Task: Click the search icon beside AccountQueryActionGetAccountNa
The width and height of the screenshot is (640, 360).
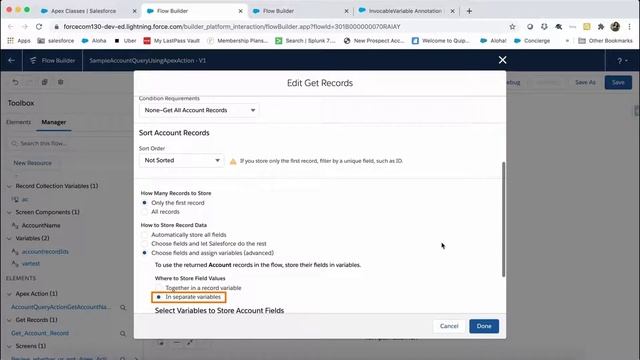Action: click(x=123, y=307)
